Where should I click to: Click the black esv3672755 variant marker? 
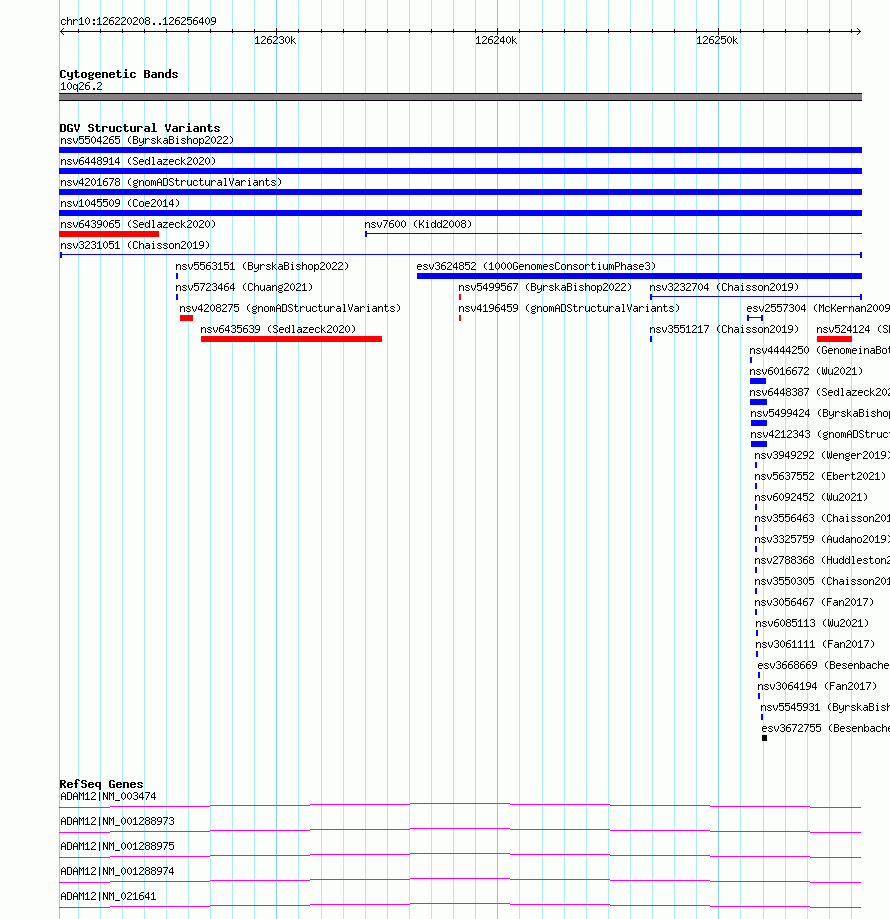764,738
